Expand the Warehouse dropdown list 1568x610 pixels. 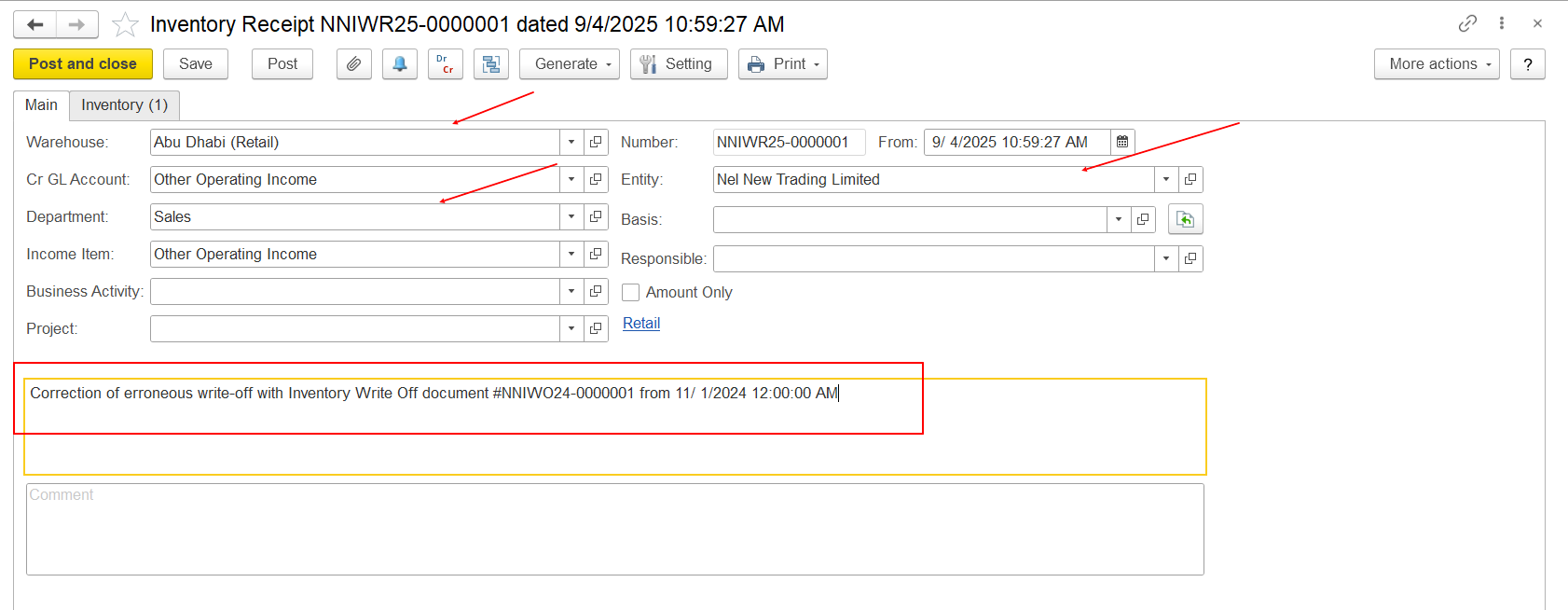571,142
